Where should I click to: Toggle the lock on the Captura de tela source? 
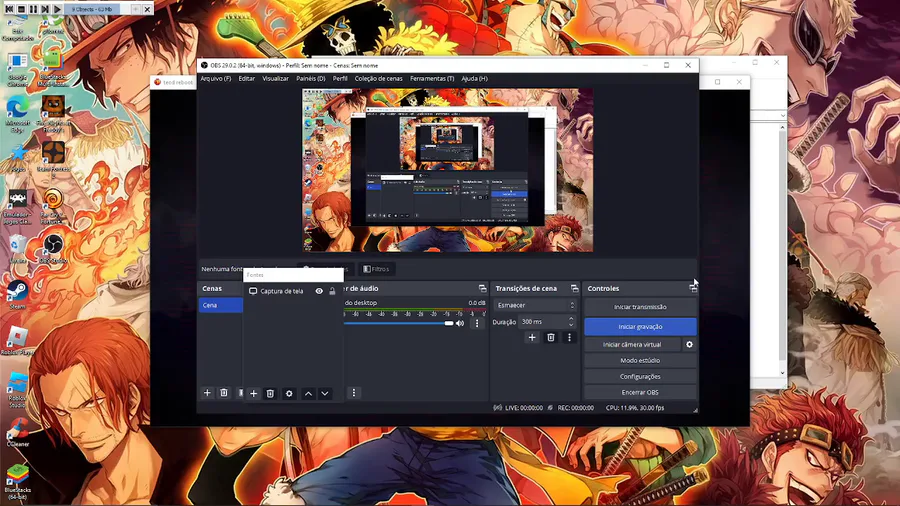pos(332,291)
